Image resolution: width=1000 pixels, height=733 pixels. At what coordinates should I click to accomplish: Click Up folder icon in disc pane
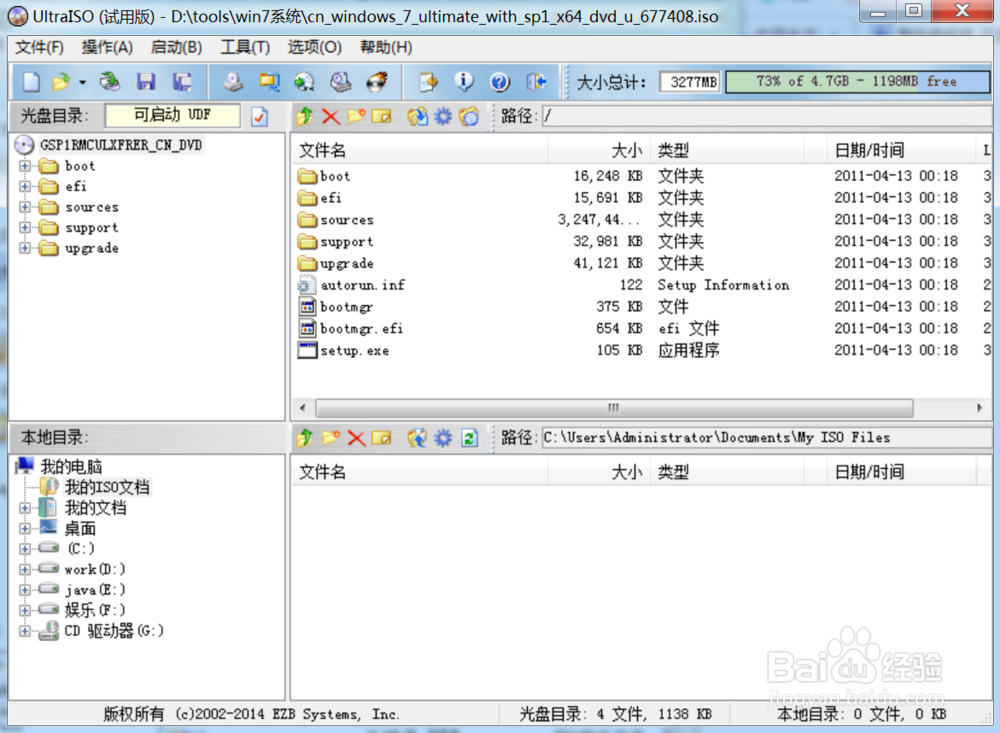[x=305, y=116]
